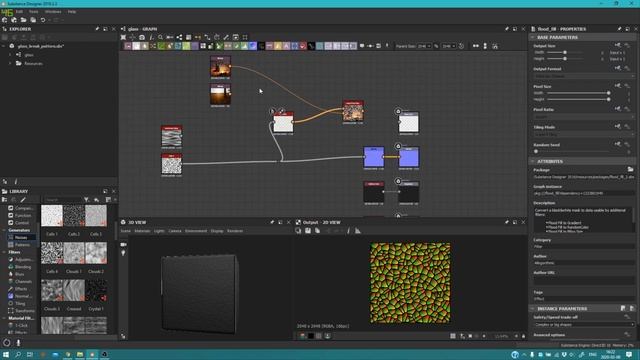Open the Windows Start menu on the taskbar
This screenshot has height=360, width=640.
tap(6, 355)
